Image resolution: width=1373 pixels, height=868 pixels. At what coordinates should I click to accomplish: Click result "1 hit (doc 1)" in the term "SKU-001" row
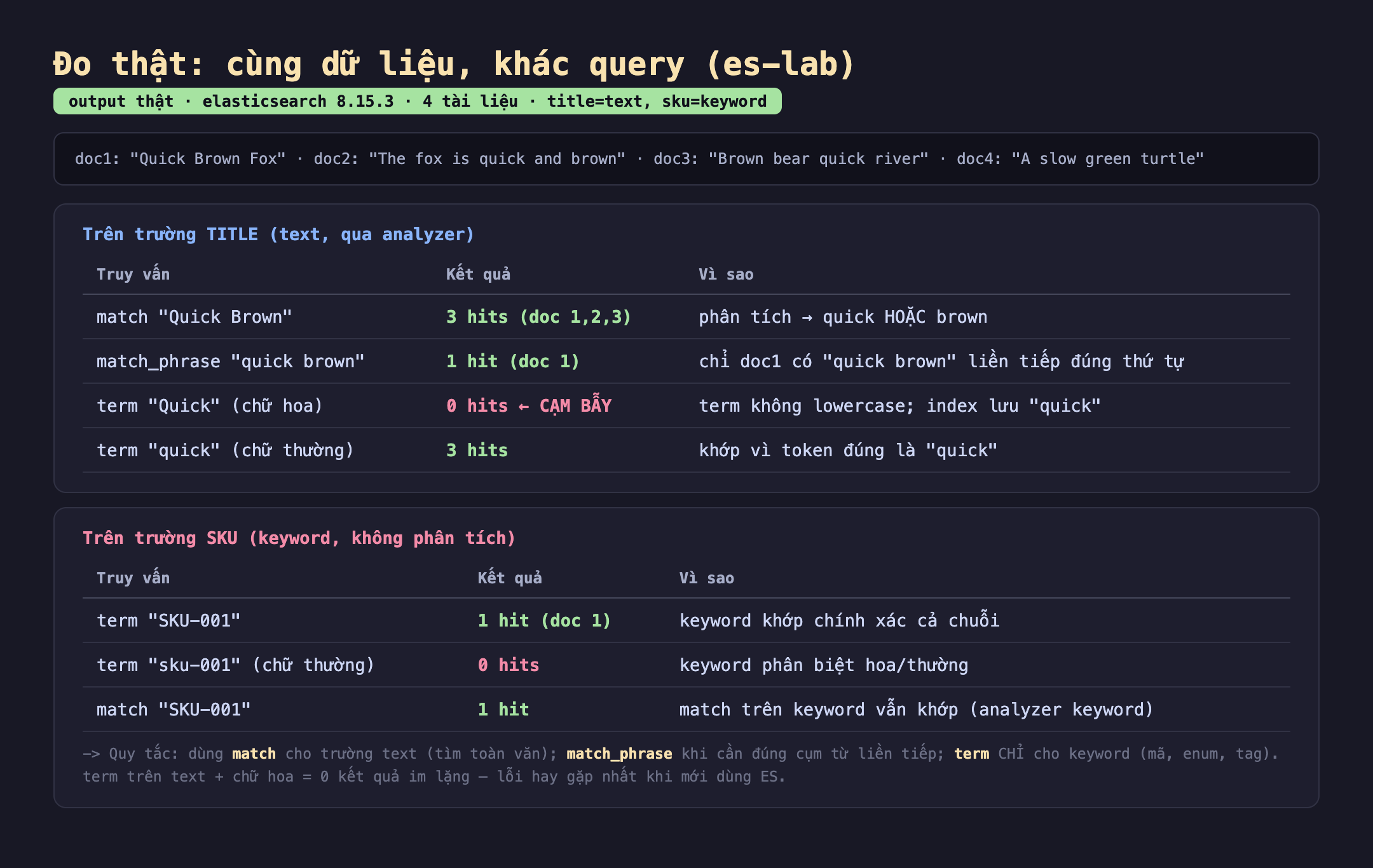coord(544,621)
